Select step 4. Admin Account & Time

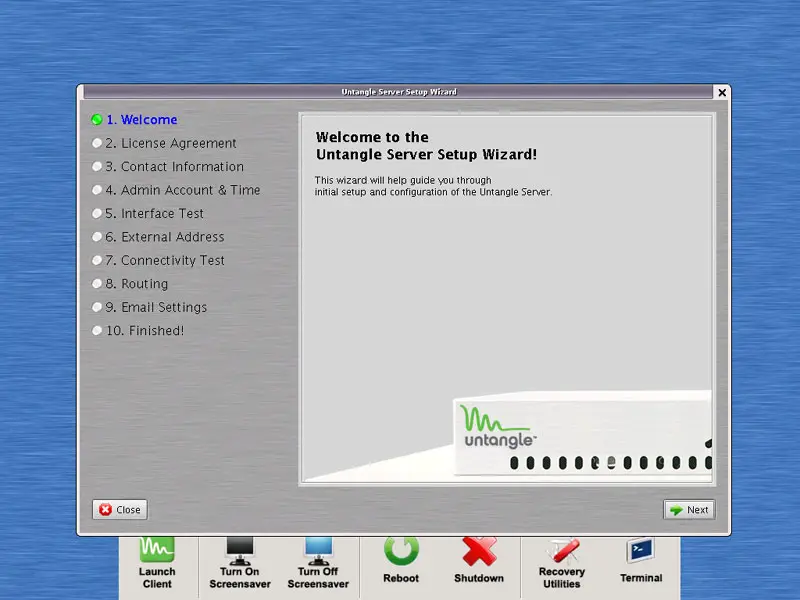coord(176,190)
